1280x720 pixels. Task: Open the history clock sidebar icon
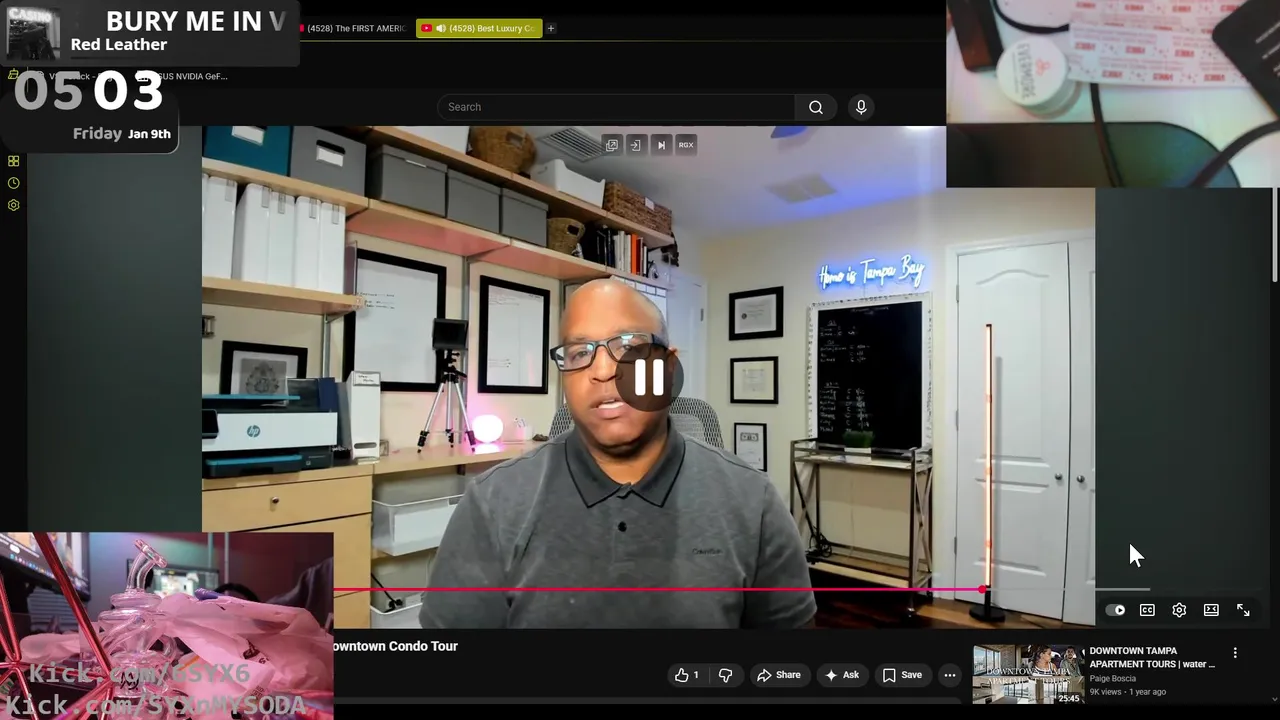[x=13, y=183]
